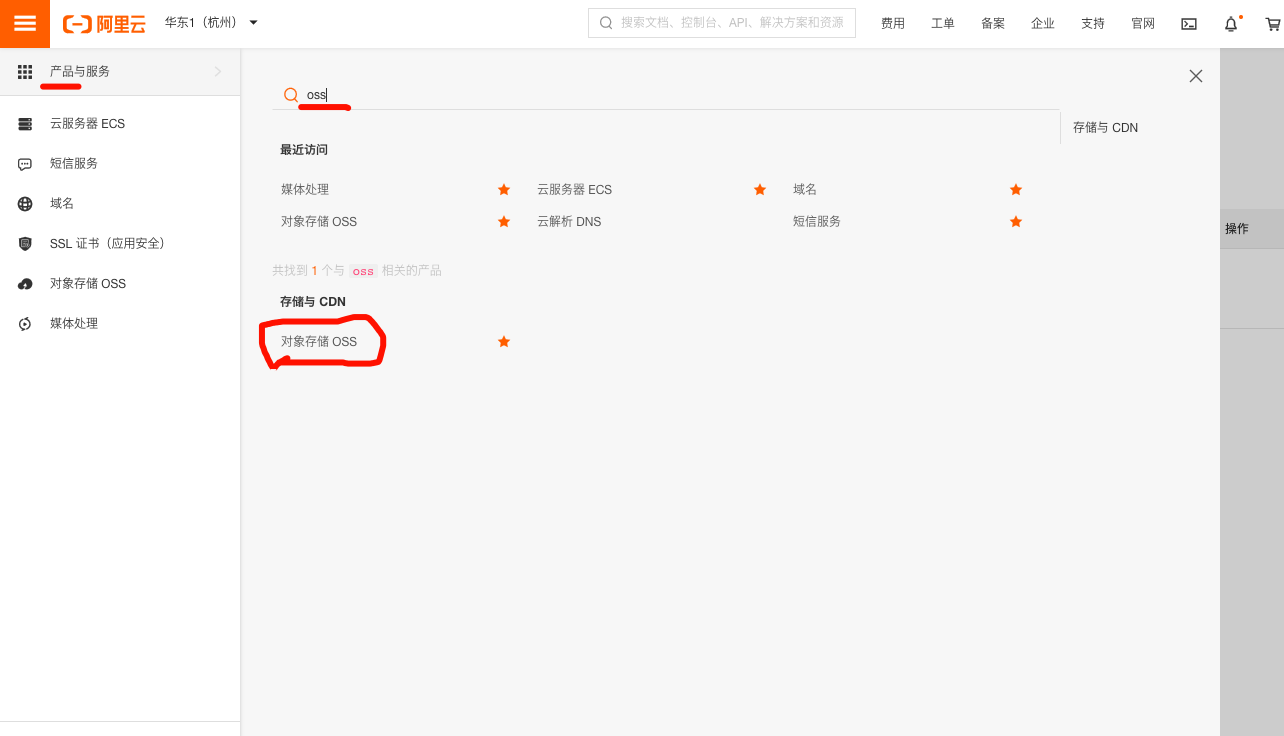This screenshot has height=736, width=1284.
Task: Open the notifications bell
Action: 1231,24
